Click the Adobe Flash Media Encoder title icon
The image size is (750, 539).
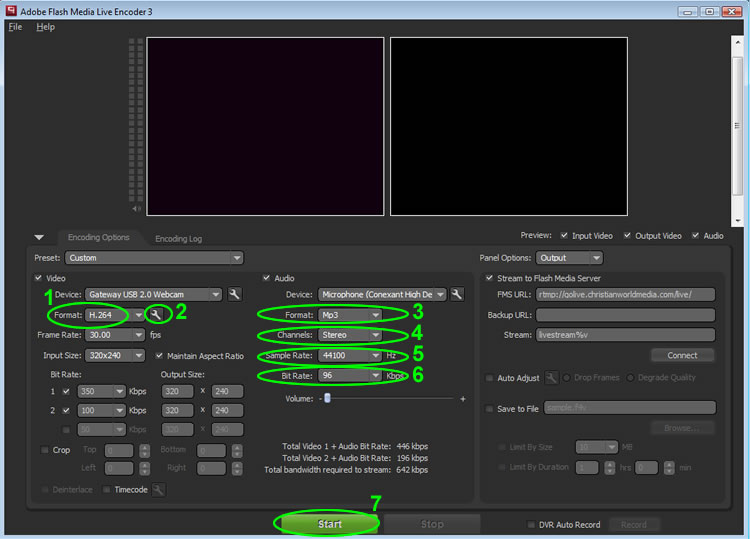tap(11, 11)
